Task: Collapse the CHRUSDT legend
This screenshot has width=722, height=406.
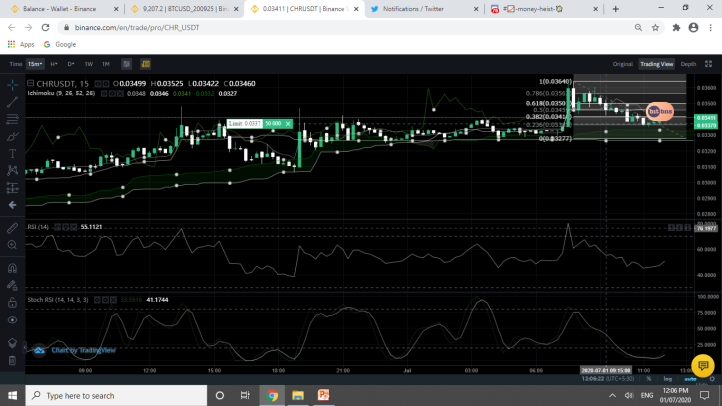Action: click(30, 83)
